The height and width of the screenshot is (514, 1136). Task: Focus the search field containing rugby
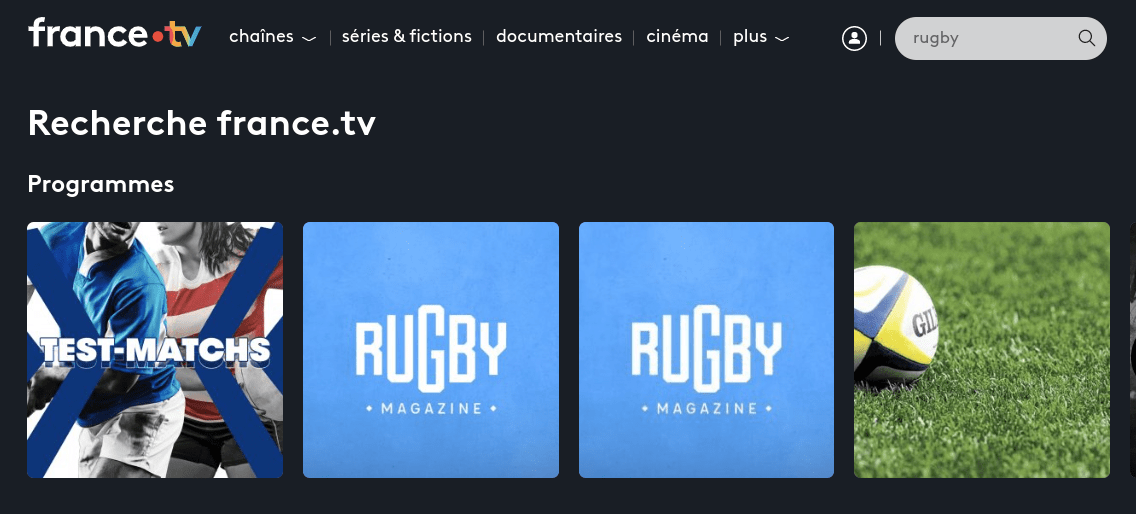(x=1001, y=38)
